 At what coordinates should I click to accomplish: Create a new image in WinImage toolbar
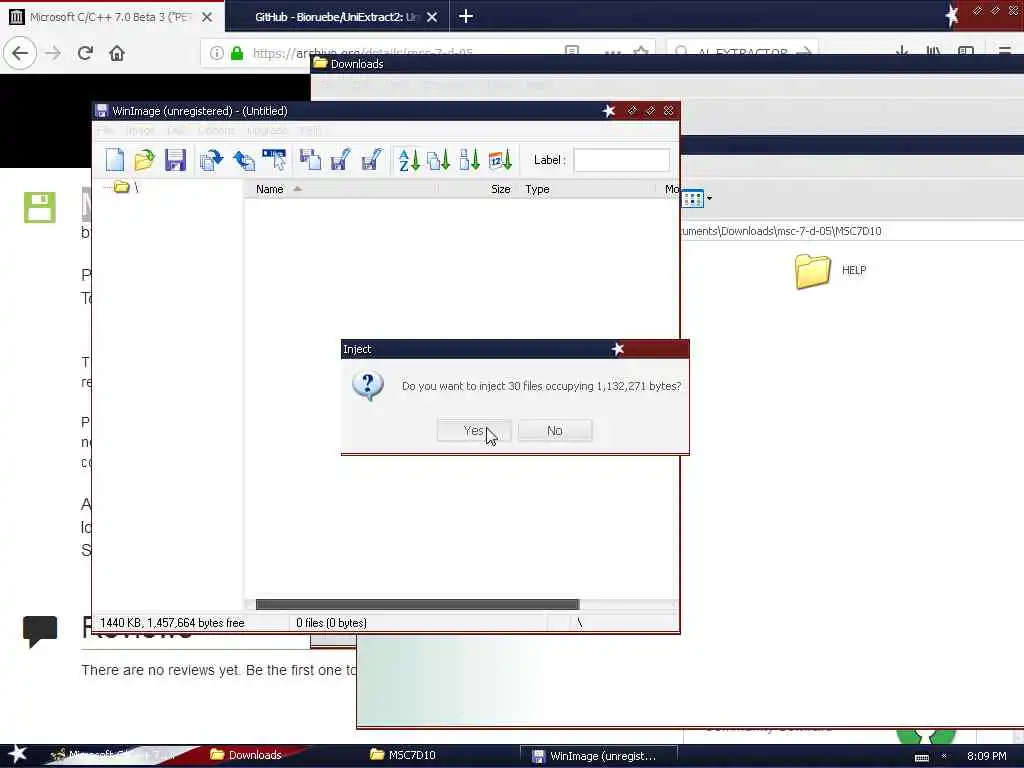(115, 160)
